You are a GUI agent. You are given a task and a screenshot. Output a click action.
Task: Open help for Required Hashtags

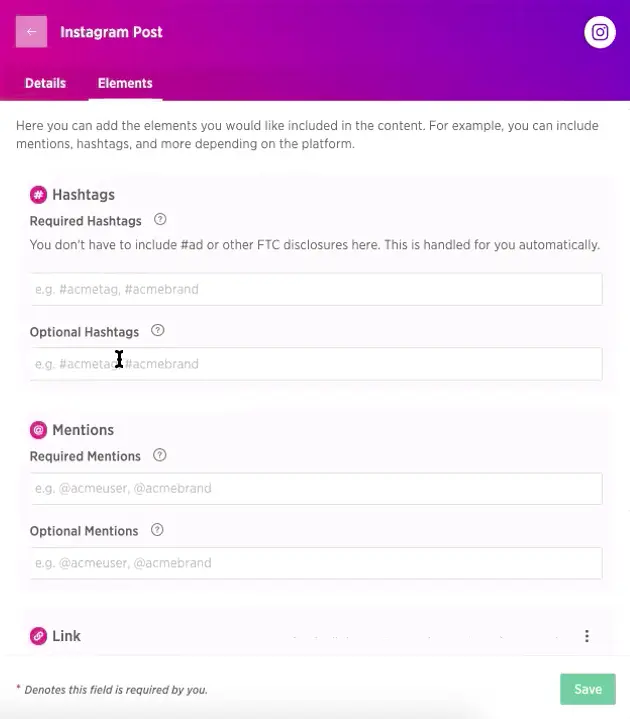click(160, 220)
